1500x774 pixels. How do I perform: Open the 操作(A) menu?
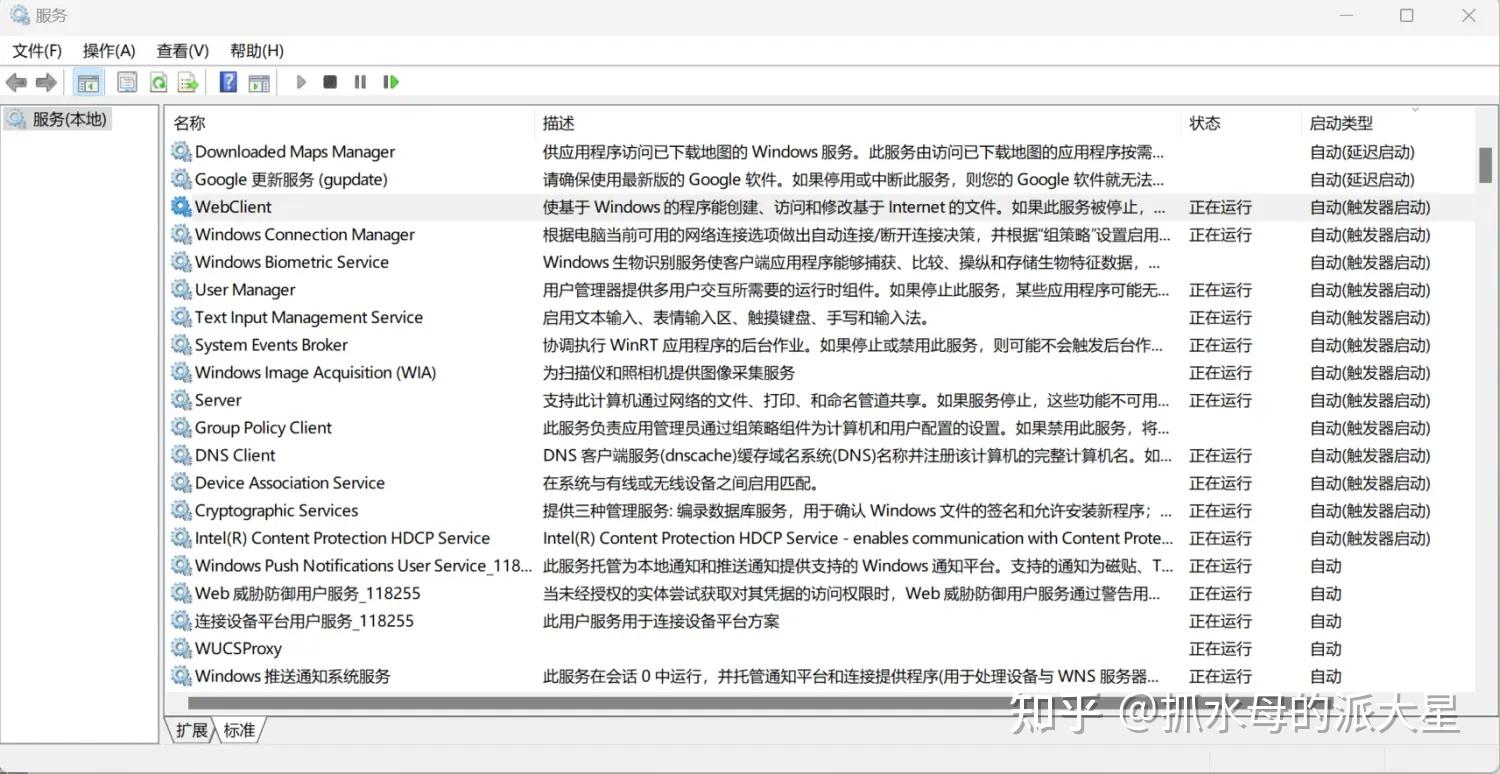108,50
